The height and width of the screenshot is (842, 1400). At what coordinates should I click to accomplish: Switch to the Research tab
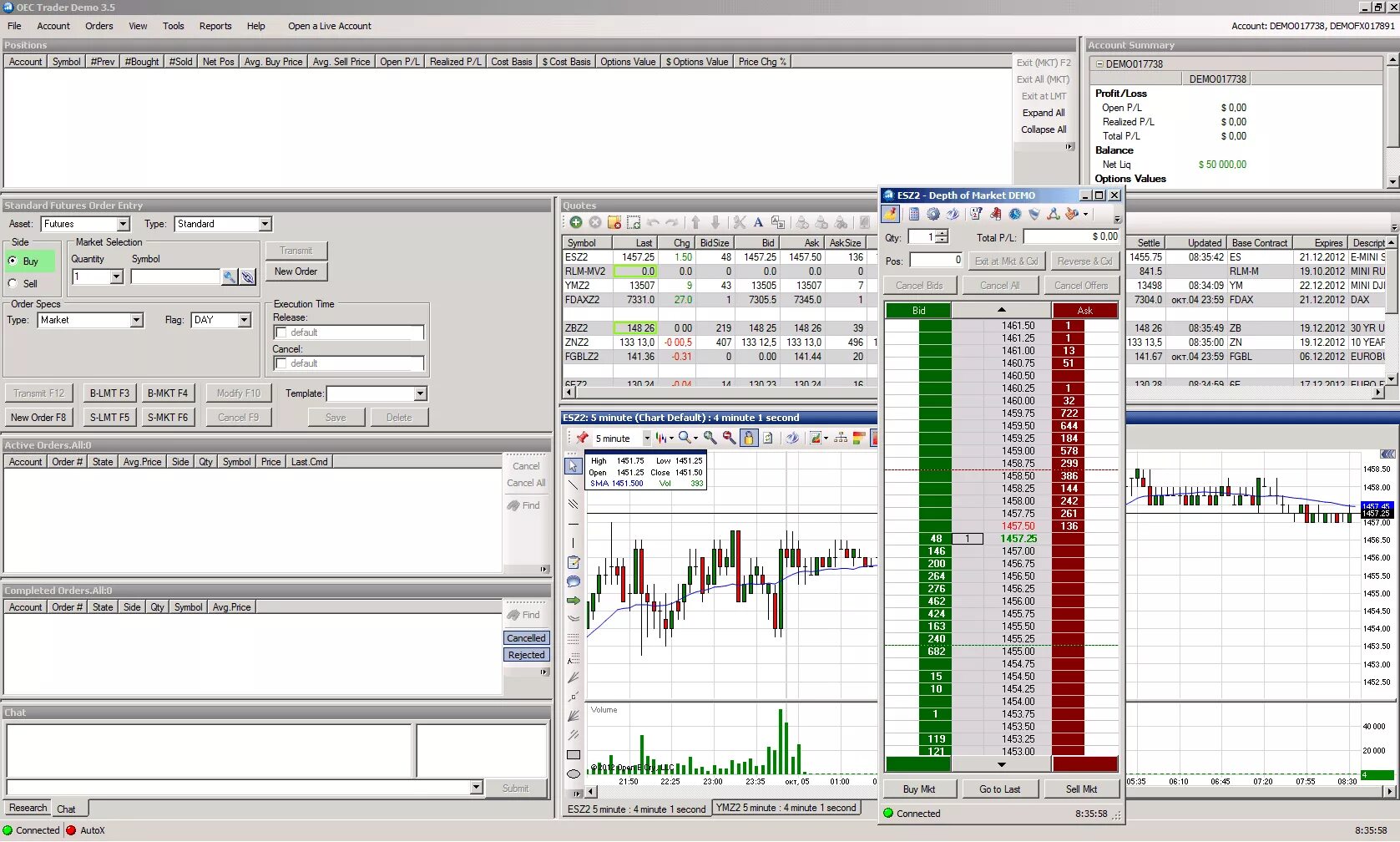tap(28, 808)
